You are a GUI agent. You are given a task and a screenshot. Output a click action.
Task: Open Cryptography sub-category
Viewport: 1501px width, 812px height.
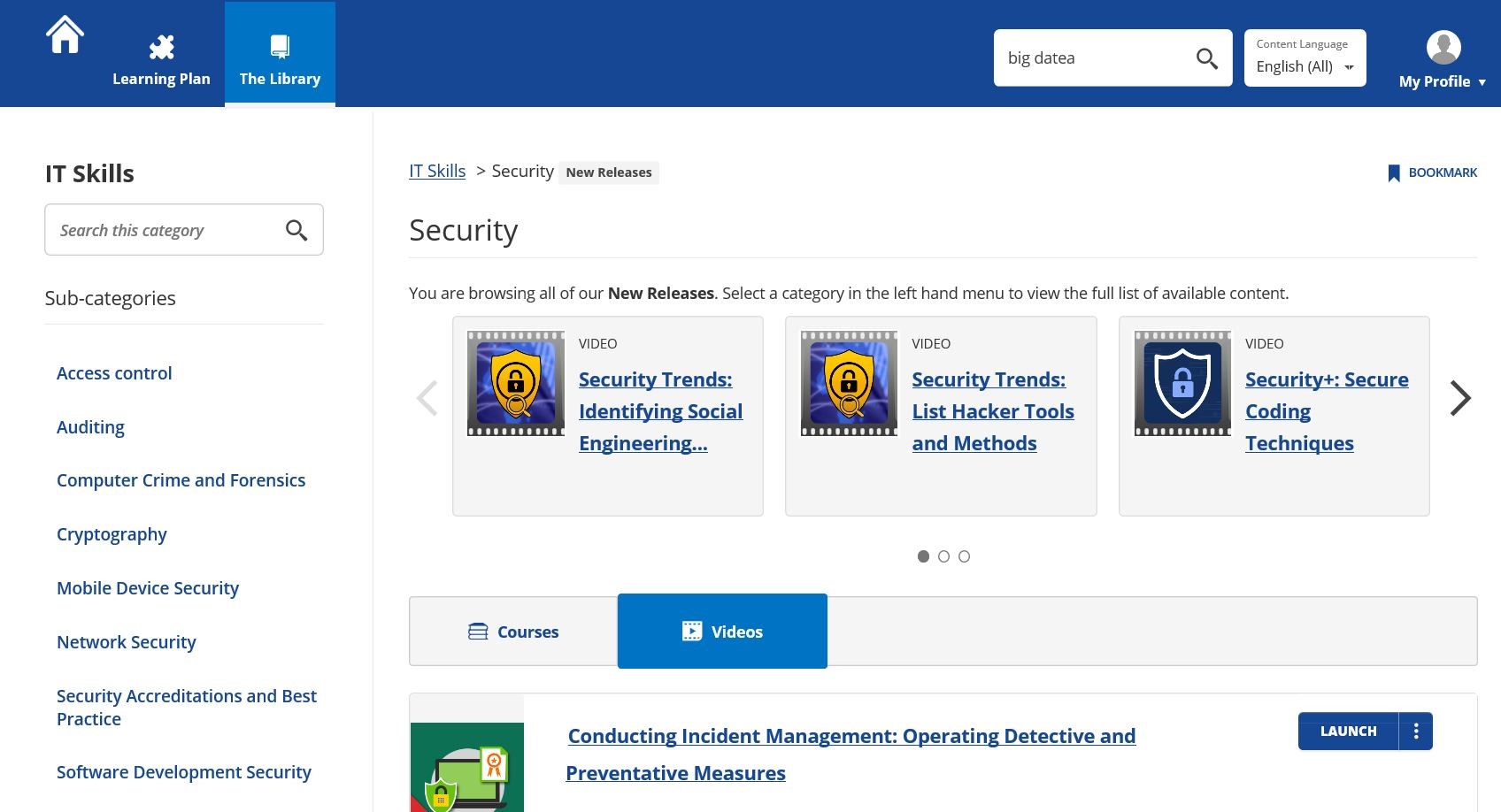click(112, 534)
